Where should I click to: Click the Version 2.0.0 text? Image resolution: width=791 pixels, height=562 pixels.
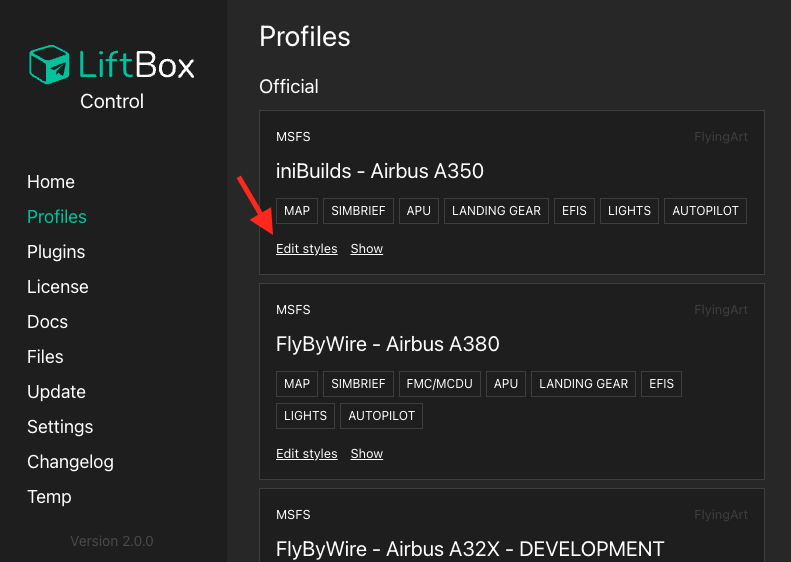click(112, 541)
